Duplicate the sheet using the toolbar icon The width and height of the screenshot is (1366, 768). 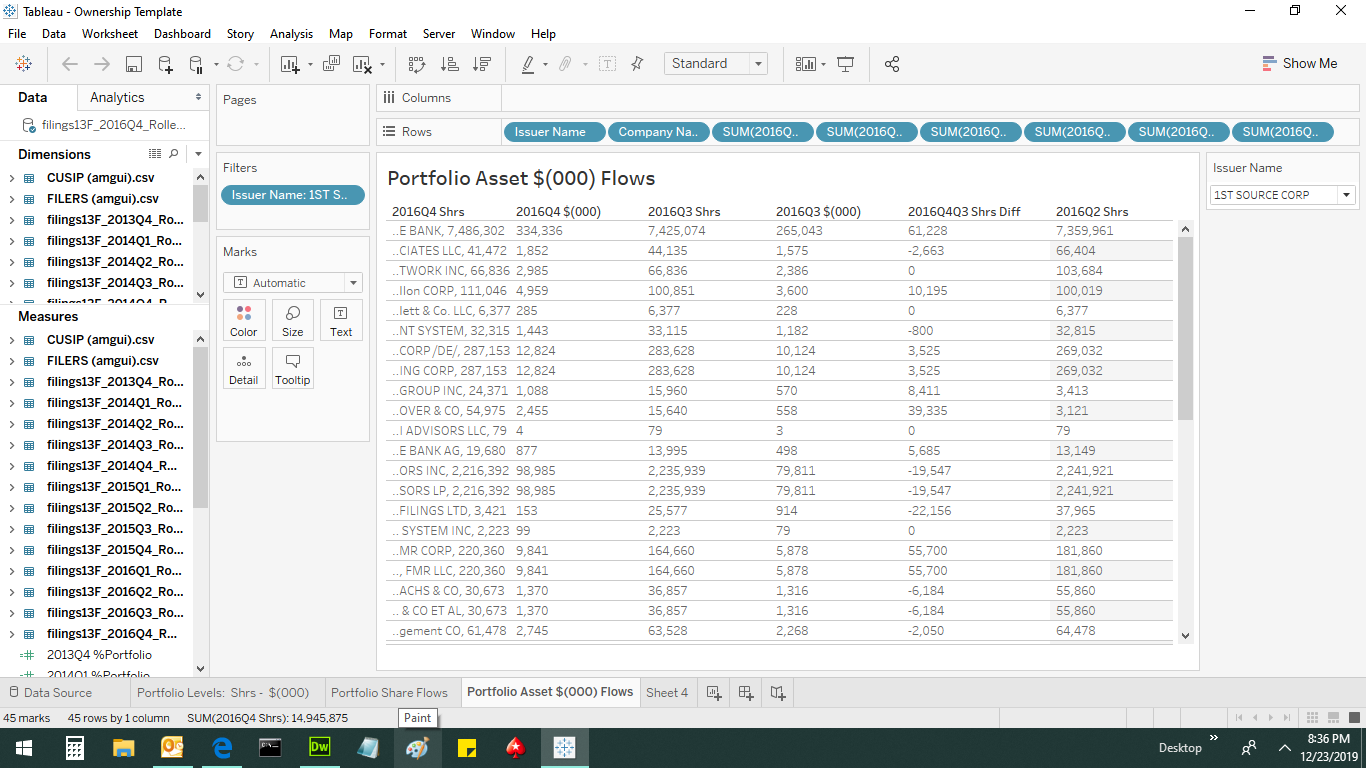click(x=332, y=64)
